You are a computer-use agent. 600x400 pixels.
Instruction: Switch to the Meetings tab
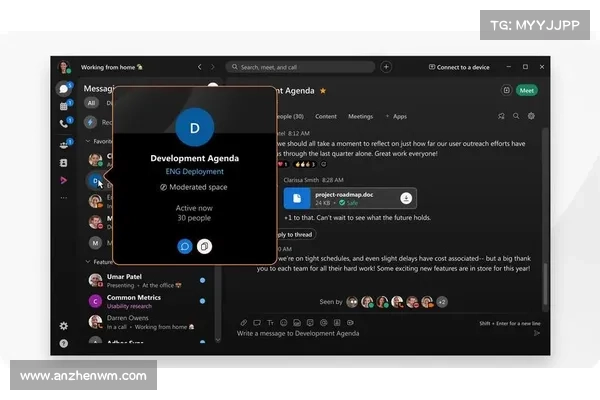360,116
